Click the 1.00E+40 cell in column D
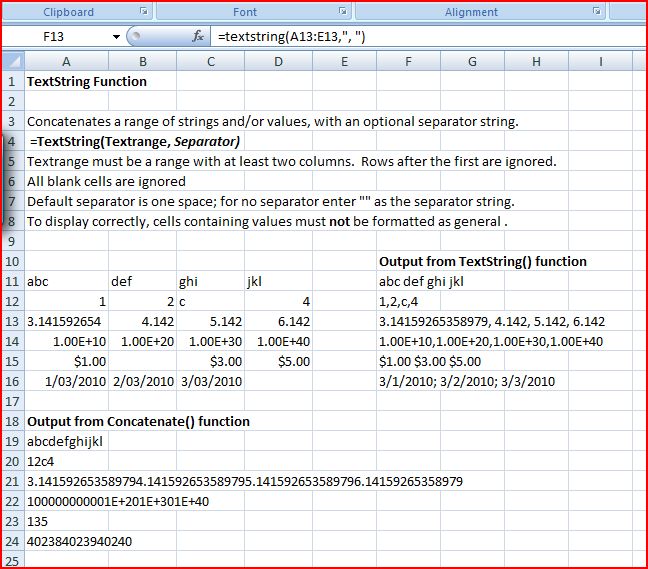The height and width of the screenshot is (569, 648). (x=277, y=341)
